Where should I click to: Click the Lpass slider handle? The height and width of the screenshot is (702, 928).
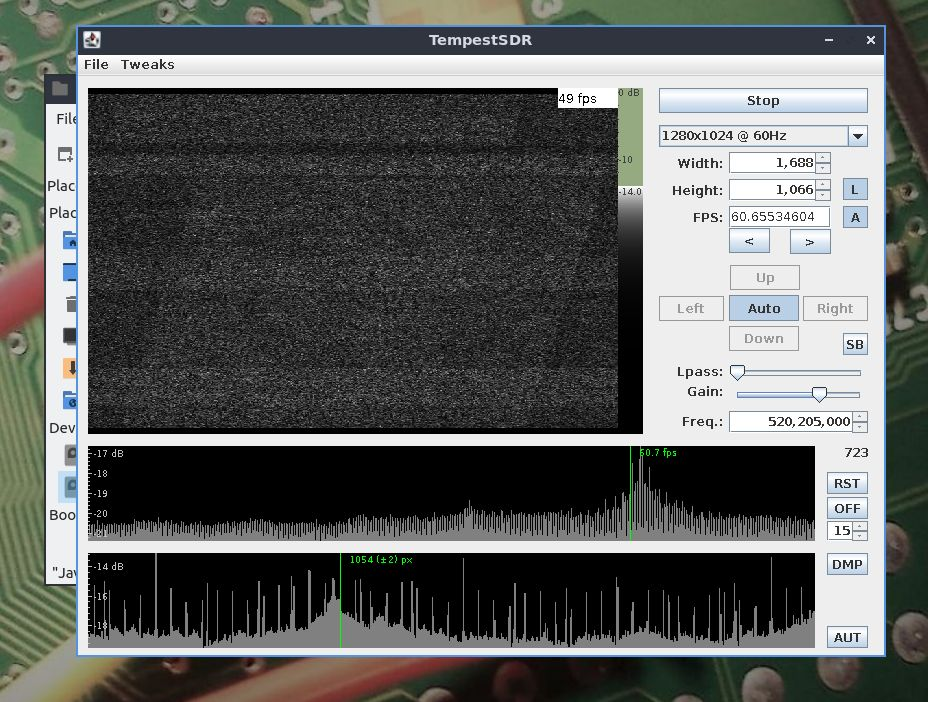(x=737, y=372)
